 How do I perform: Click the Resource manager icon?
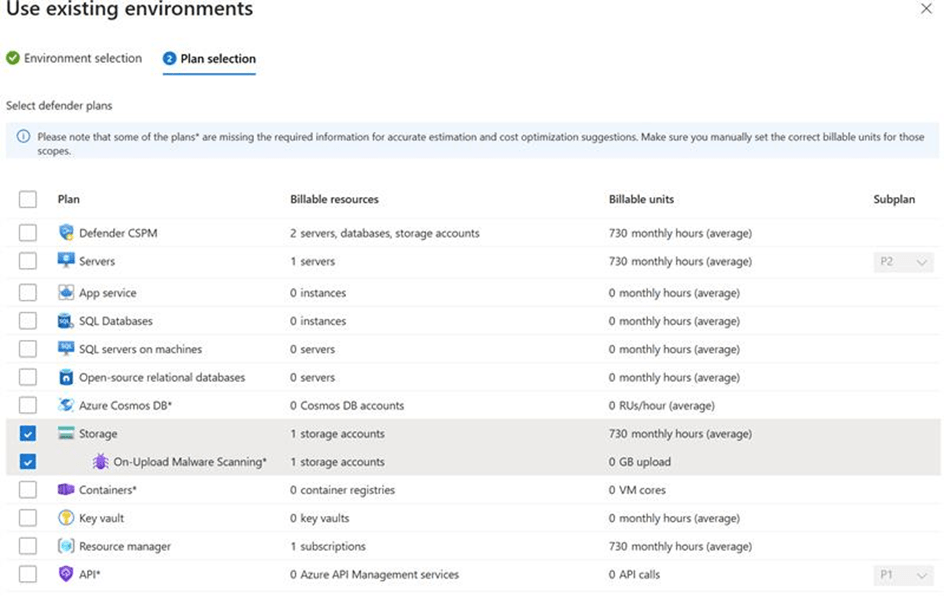pyautogui.click(x=66, y=546)
